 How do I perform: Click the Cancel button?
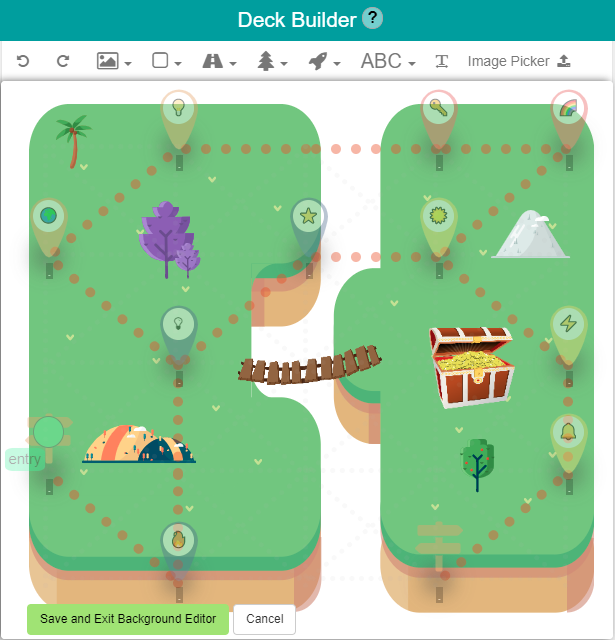coord(264,619)
